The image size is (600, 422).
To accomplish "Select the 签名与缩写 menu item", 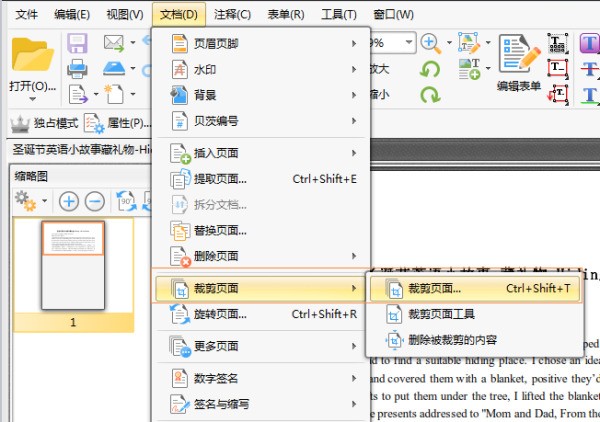I will pyautogui.click(x=261, y=404).
